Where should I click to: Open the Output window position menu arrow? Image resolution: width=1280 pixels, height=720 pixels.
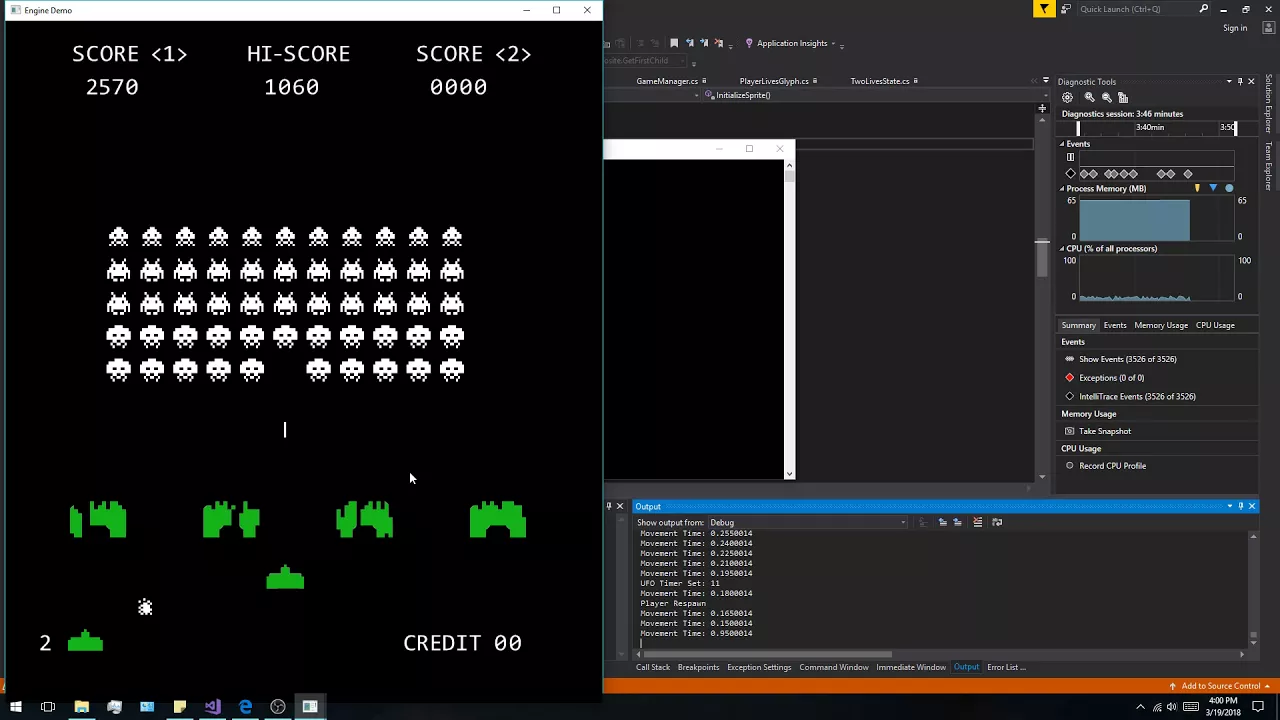point(1230,506)
